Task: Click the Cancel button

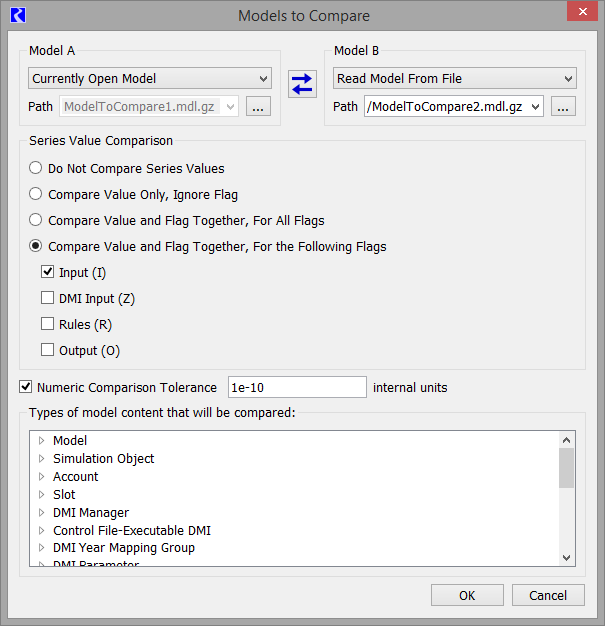Action: coord(547,595)
